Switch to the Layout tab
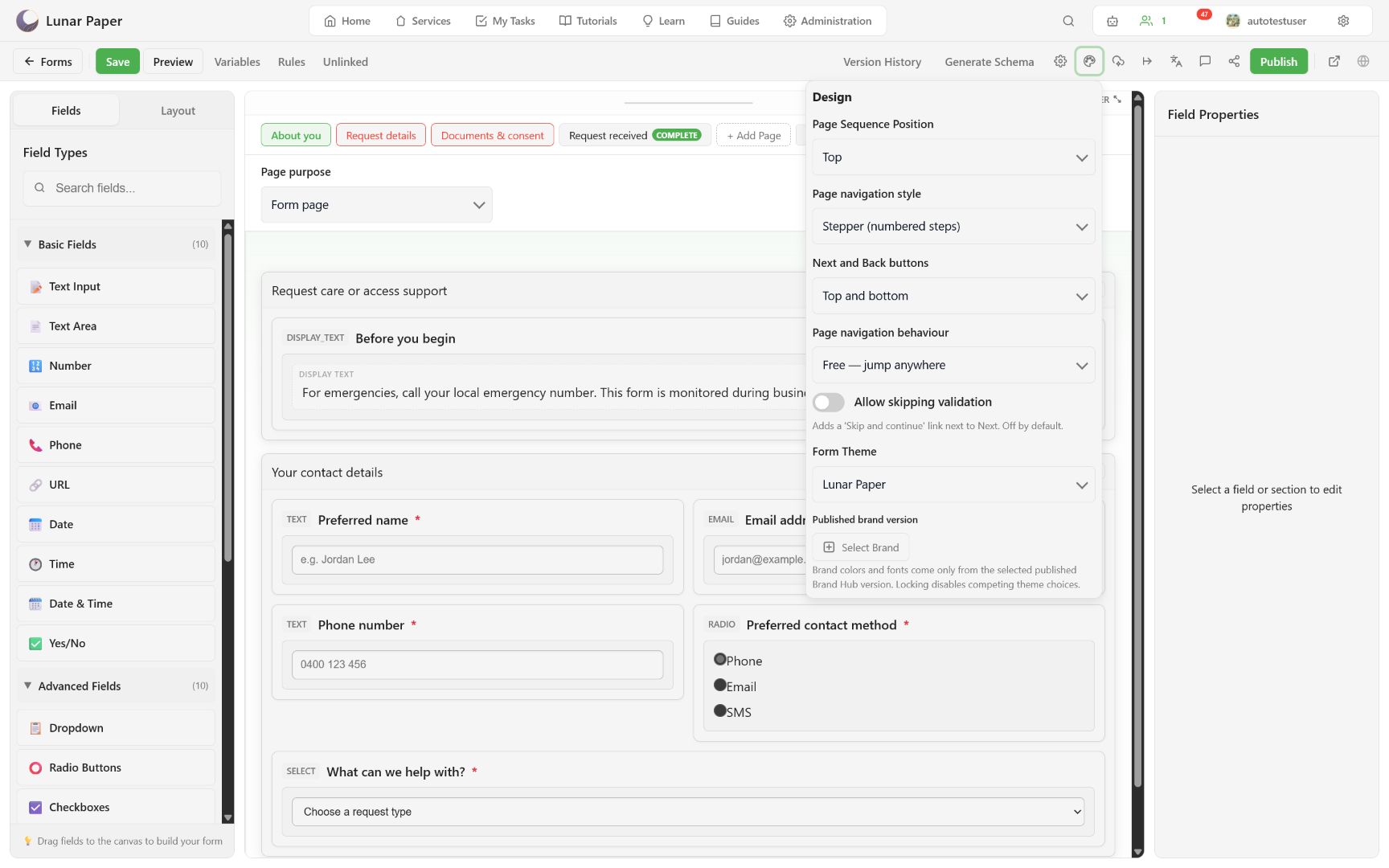The image size is (1389, 868). [x=178, y=111]
